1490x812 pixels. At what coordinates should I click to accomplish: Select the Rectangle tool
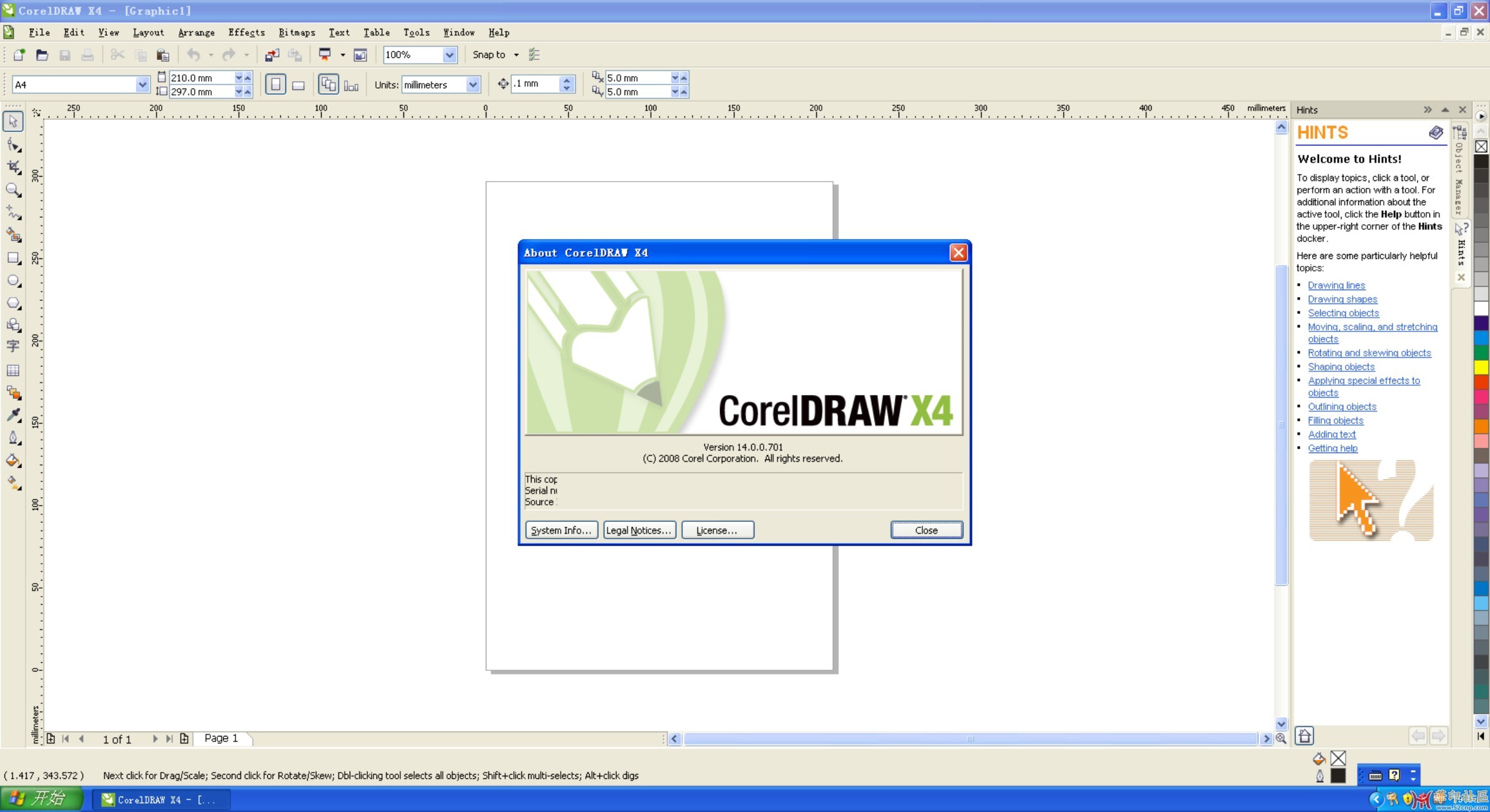click(13, 258)
